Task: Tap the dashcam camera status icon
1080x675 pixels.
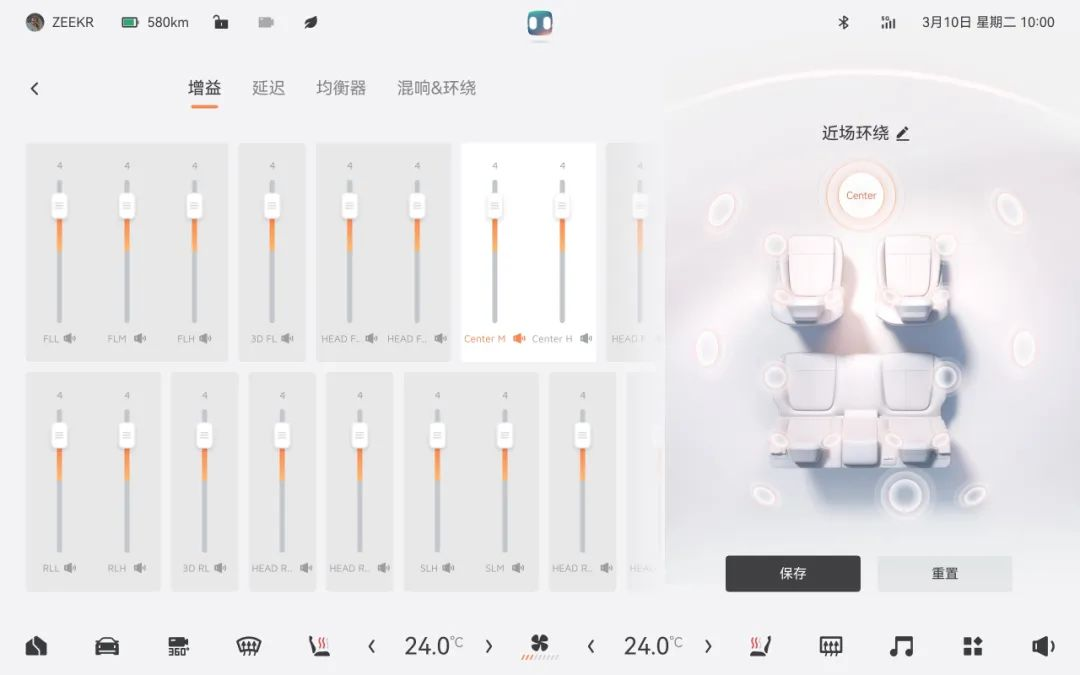Action: pyautogui.click(x=266, y=23)
